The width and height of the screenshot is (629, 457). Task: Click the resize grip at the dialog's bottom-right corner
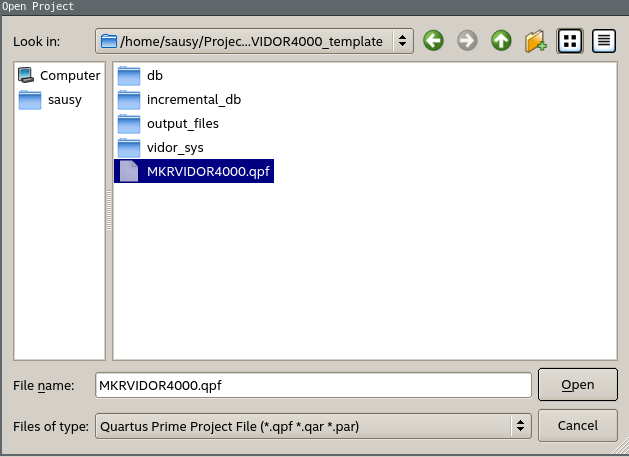(621, 447)
